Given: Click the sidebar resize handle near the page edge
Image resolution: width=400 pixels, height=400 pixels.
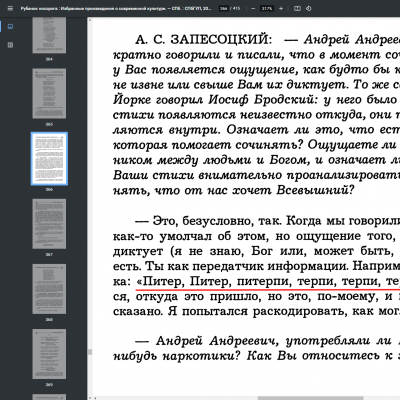Looking at the screenshot, I should click(x=89, y=352).
